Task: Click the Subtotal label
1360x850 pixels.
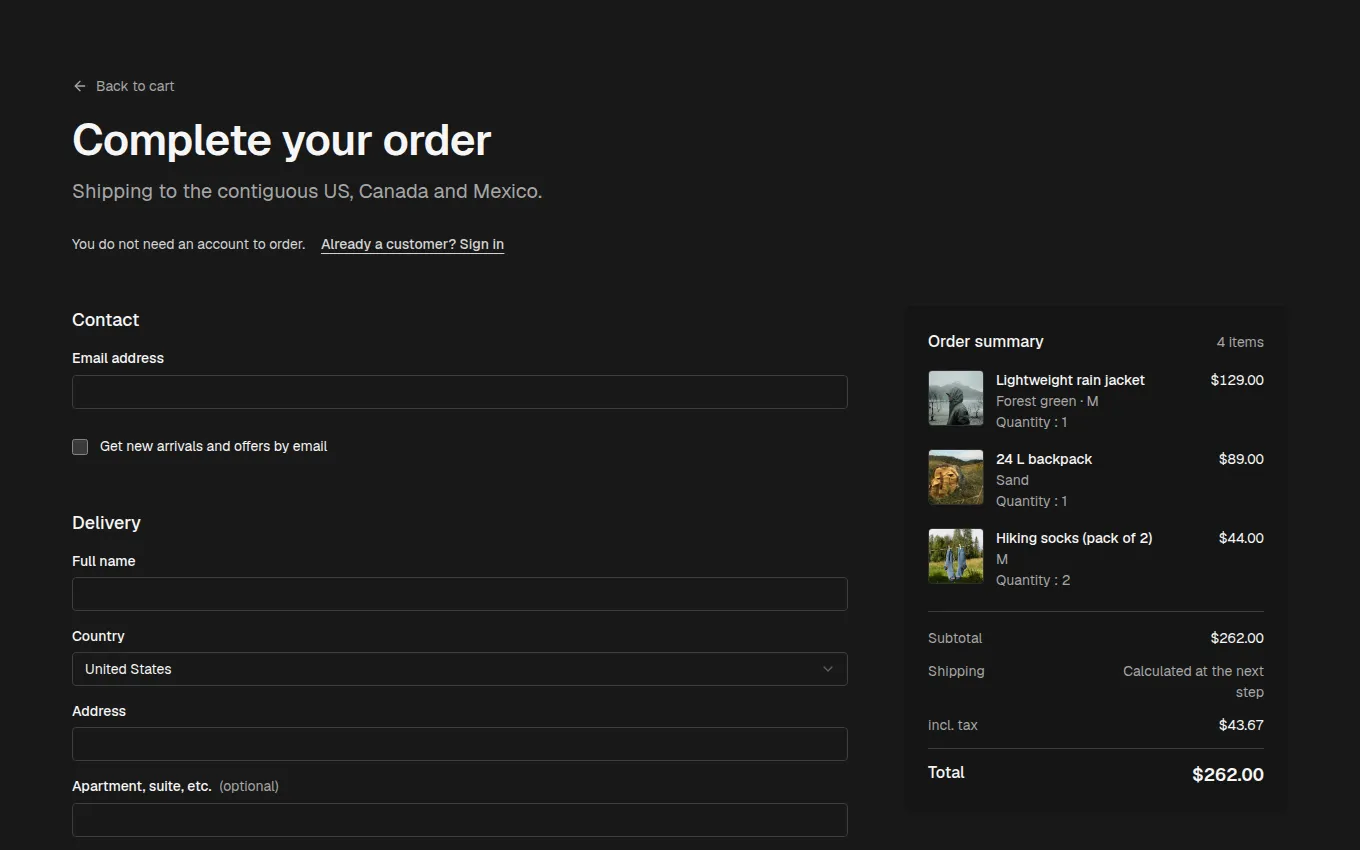Action: (x=955, y=638)
